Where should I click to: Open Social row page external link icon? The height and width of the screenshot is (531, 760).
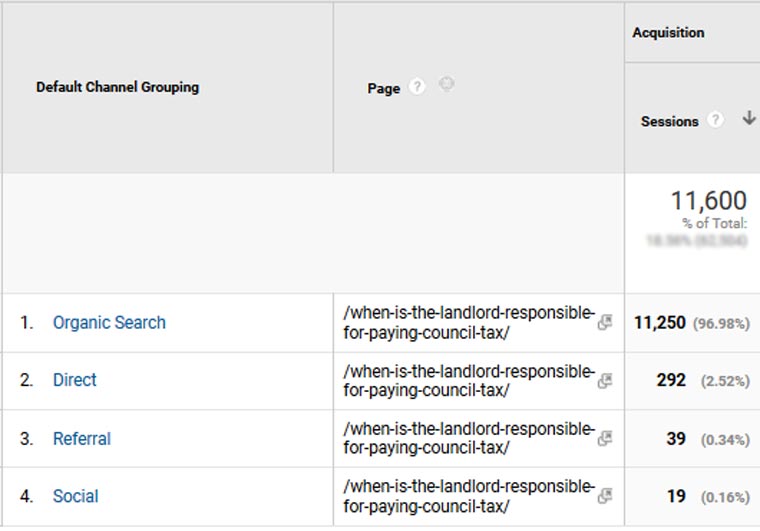pyautogui.click(x=604, y=496)
